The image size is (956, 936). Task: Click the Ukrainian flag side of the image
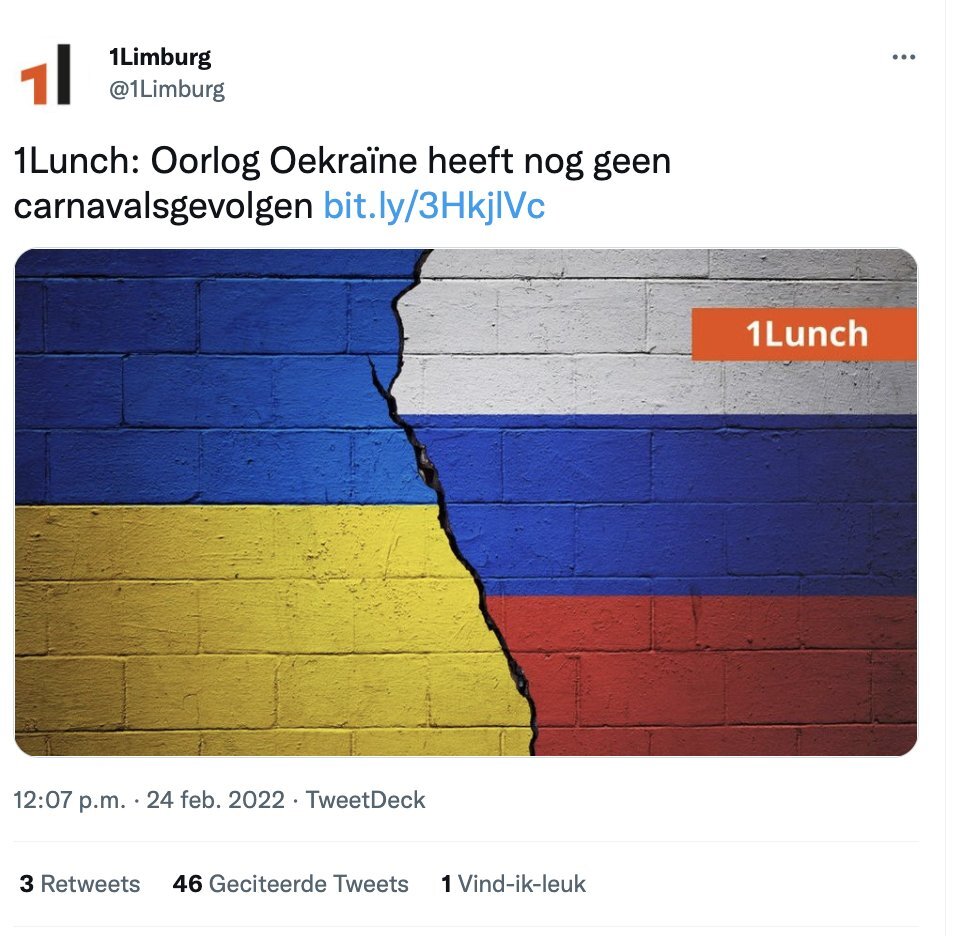coord(200,500)
